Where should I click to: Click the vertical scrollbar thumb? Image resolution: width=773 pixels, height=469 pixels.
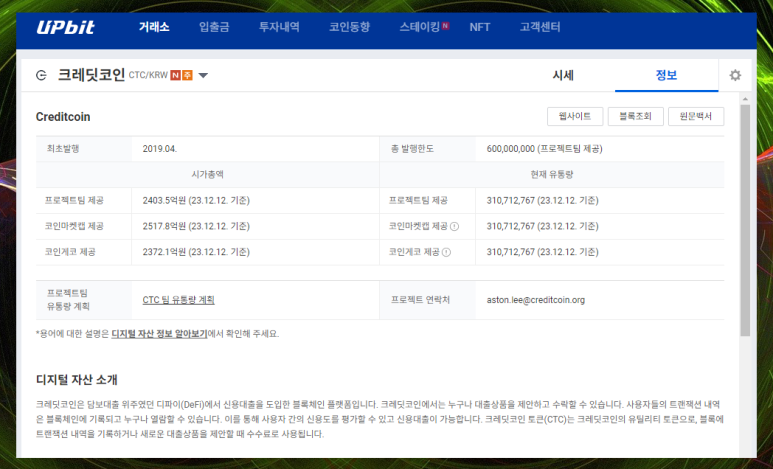745,220
